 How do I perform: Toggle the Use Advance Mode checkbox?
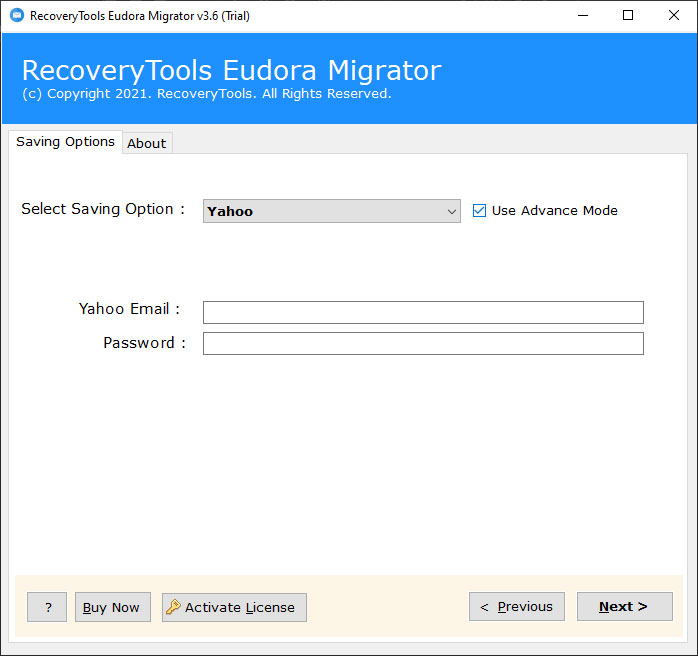(x=479, y=211)
